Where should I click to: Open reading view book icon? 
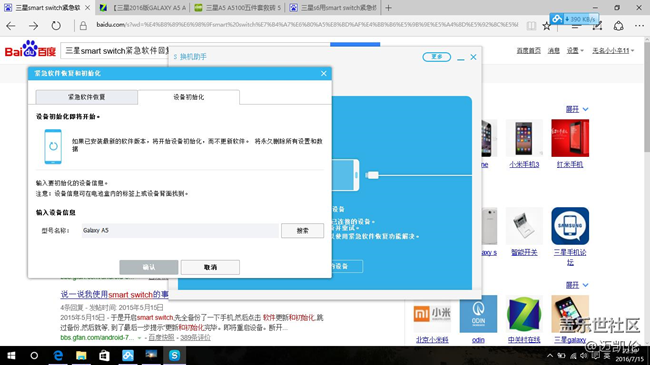(x=531, y=26)
